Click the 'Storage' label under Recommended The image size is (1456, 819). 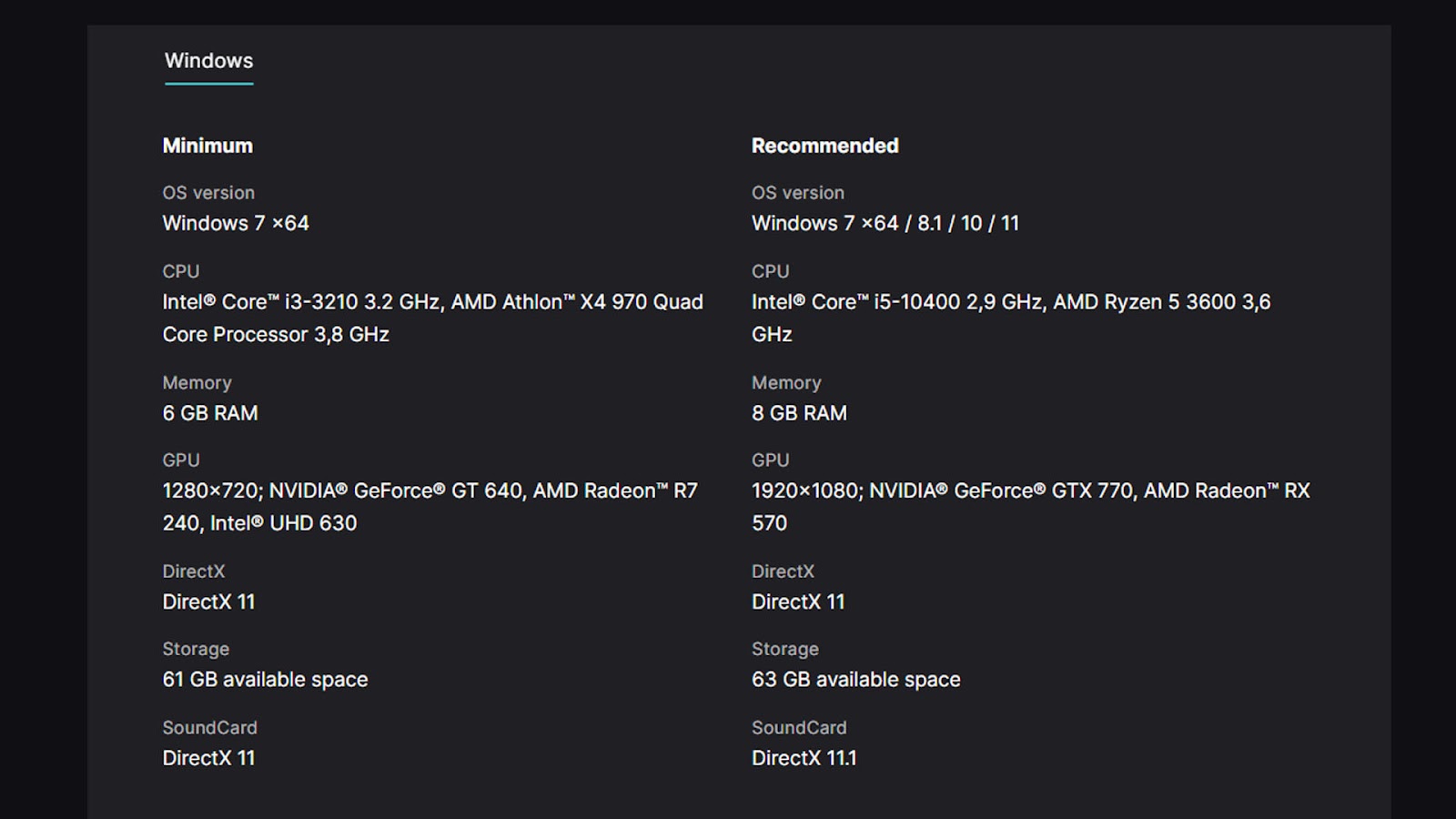click(x=785, y=649)
